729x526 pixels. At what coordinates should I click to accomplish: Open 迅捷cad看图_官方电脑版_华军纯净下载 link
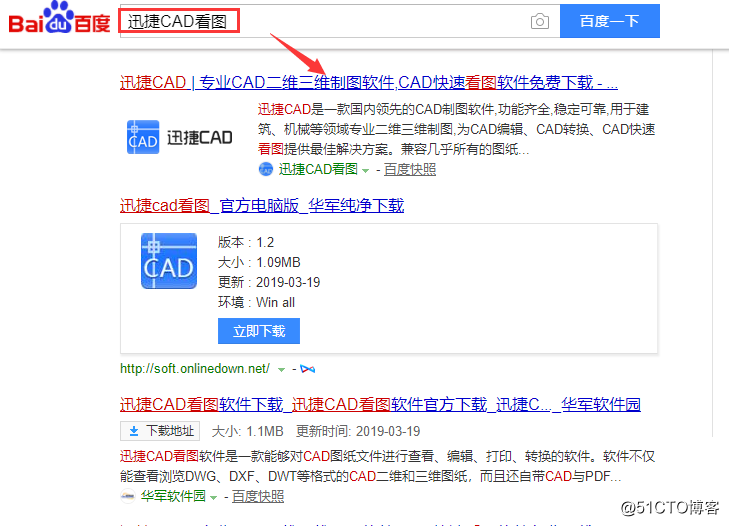pos(262,205)
